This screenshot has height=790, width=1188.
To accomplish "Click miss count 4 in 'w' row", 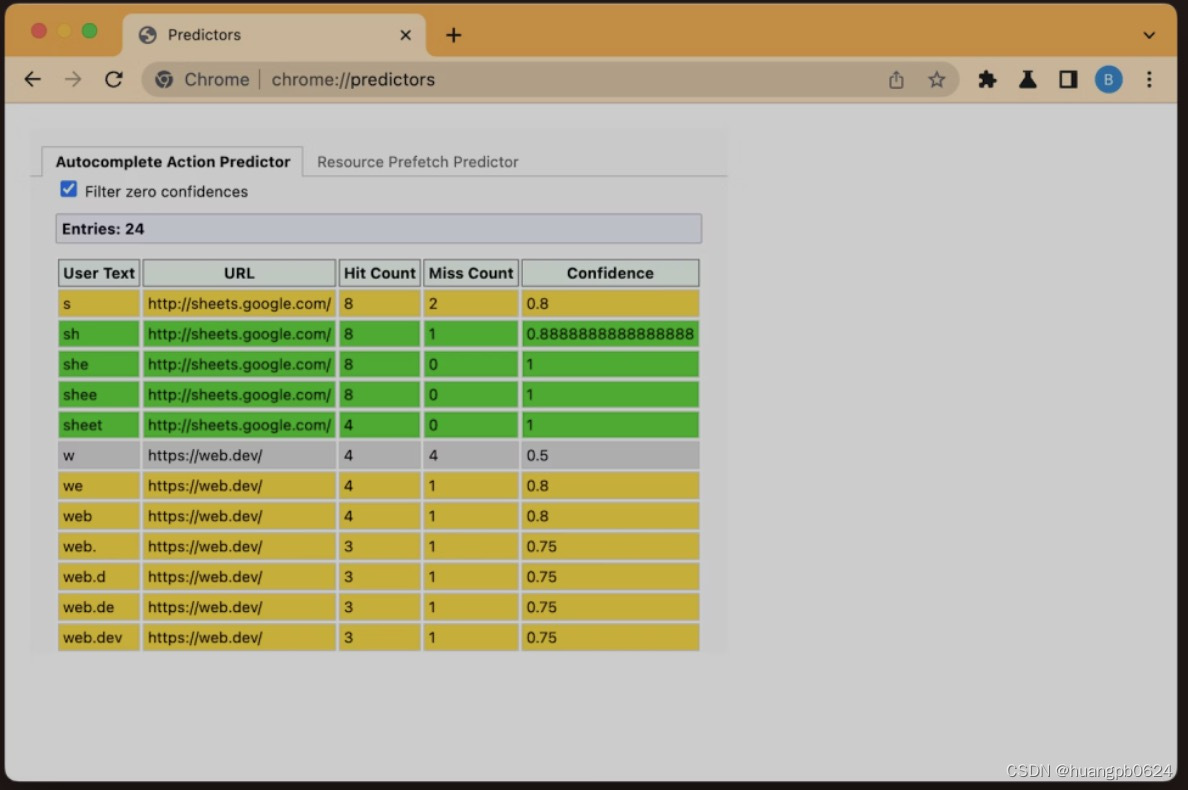I will [x=471, y=455].
